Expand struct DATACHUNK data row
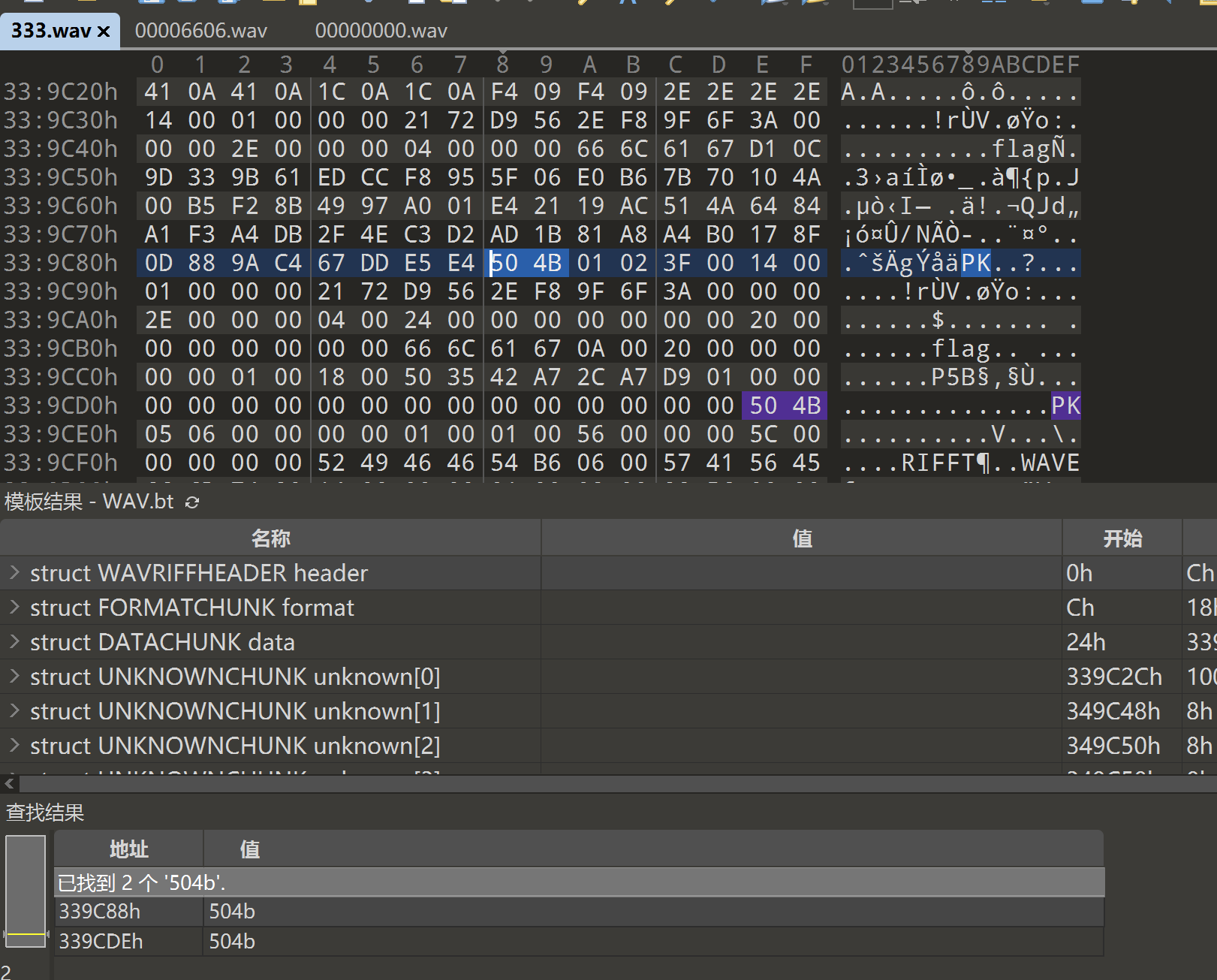Image resolution: width=1217 pixels, height=980 pixels. coord(14,641)
